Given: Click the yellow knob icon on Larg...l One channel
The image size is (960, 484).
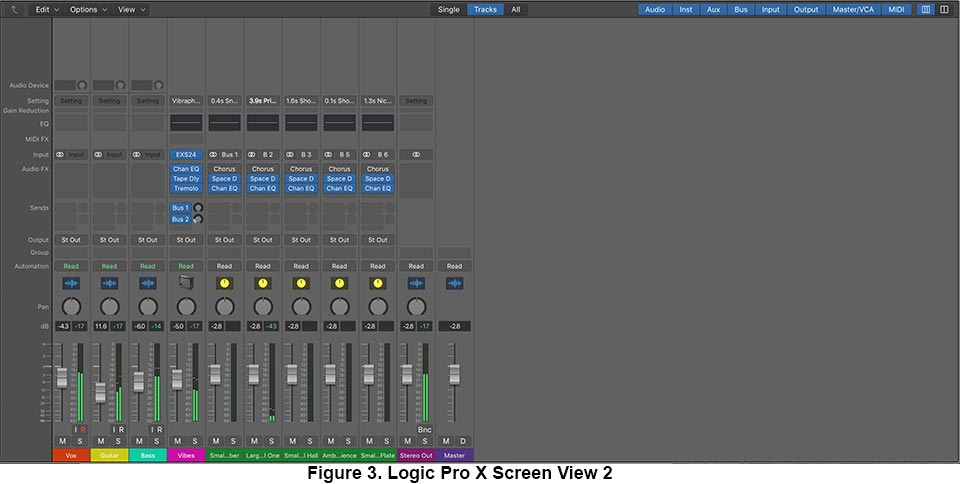Looking at the screenshot, I should 263,283.
